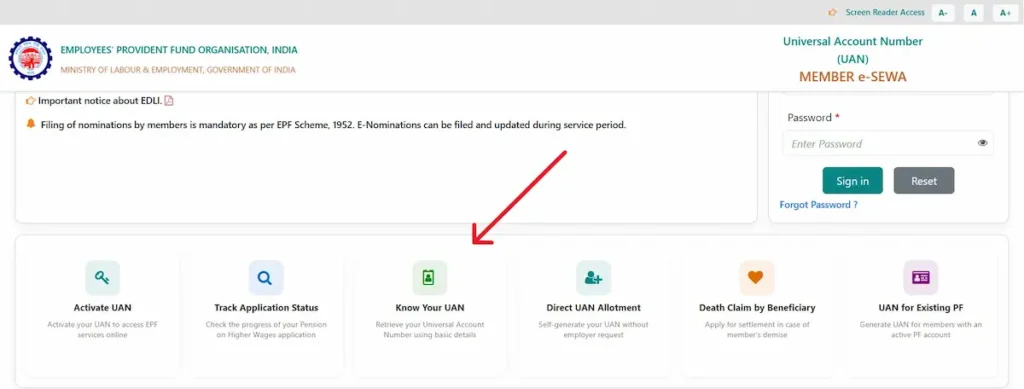Open the EDLI notice PDF icon
1024x389 pixels.
(x=168, y=101)
